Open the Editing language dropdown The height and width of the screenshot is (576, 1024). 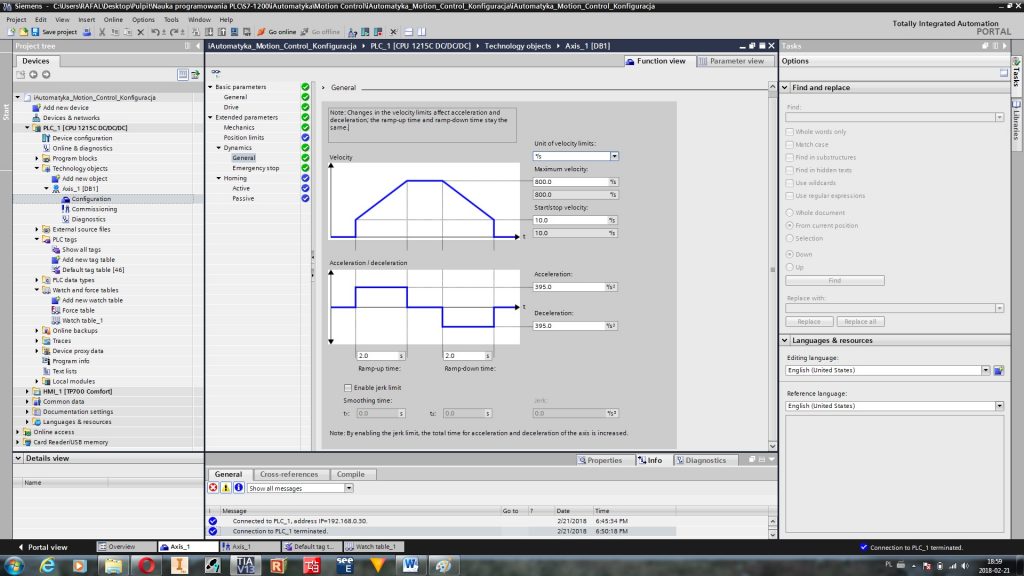coord(985,370)
